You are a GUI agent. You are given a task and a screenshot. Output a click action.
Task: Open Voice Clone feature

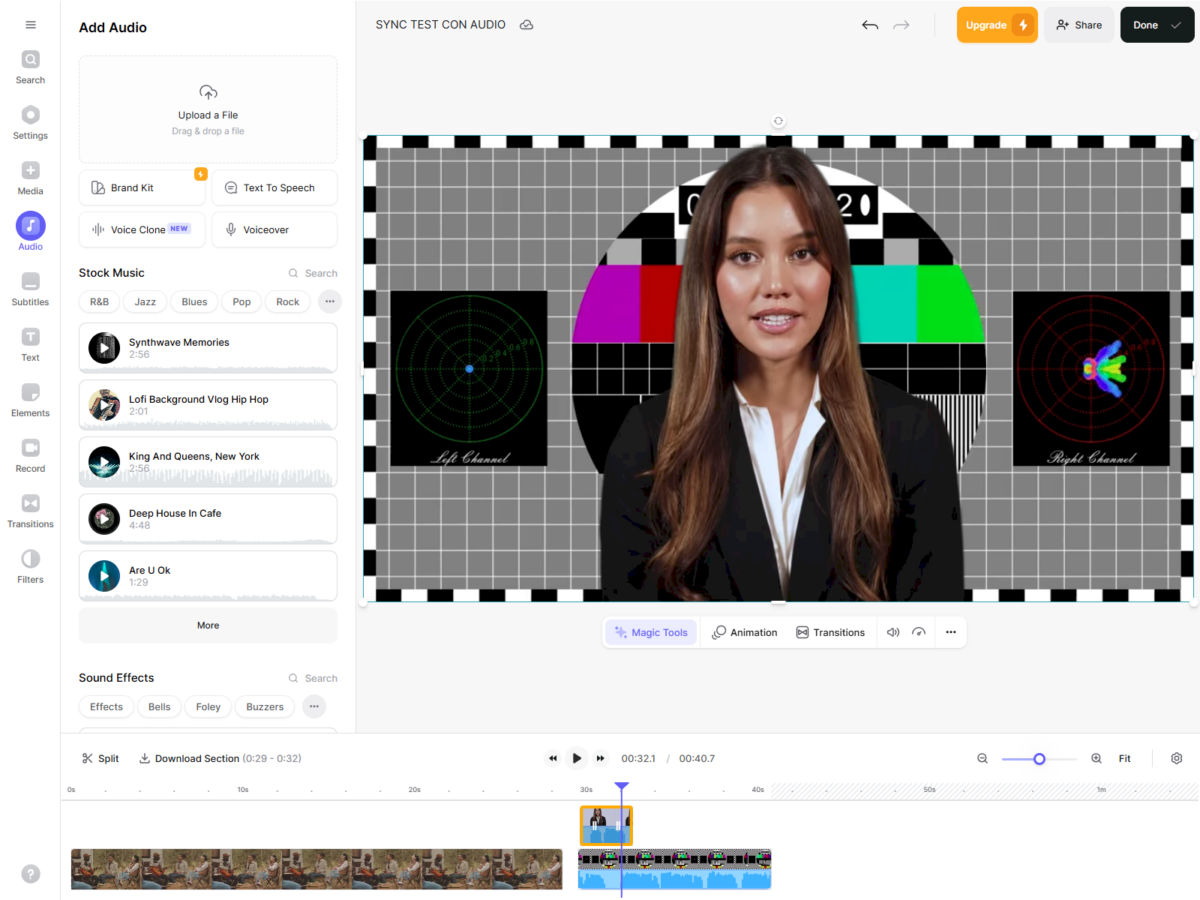coord(142,229)
